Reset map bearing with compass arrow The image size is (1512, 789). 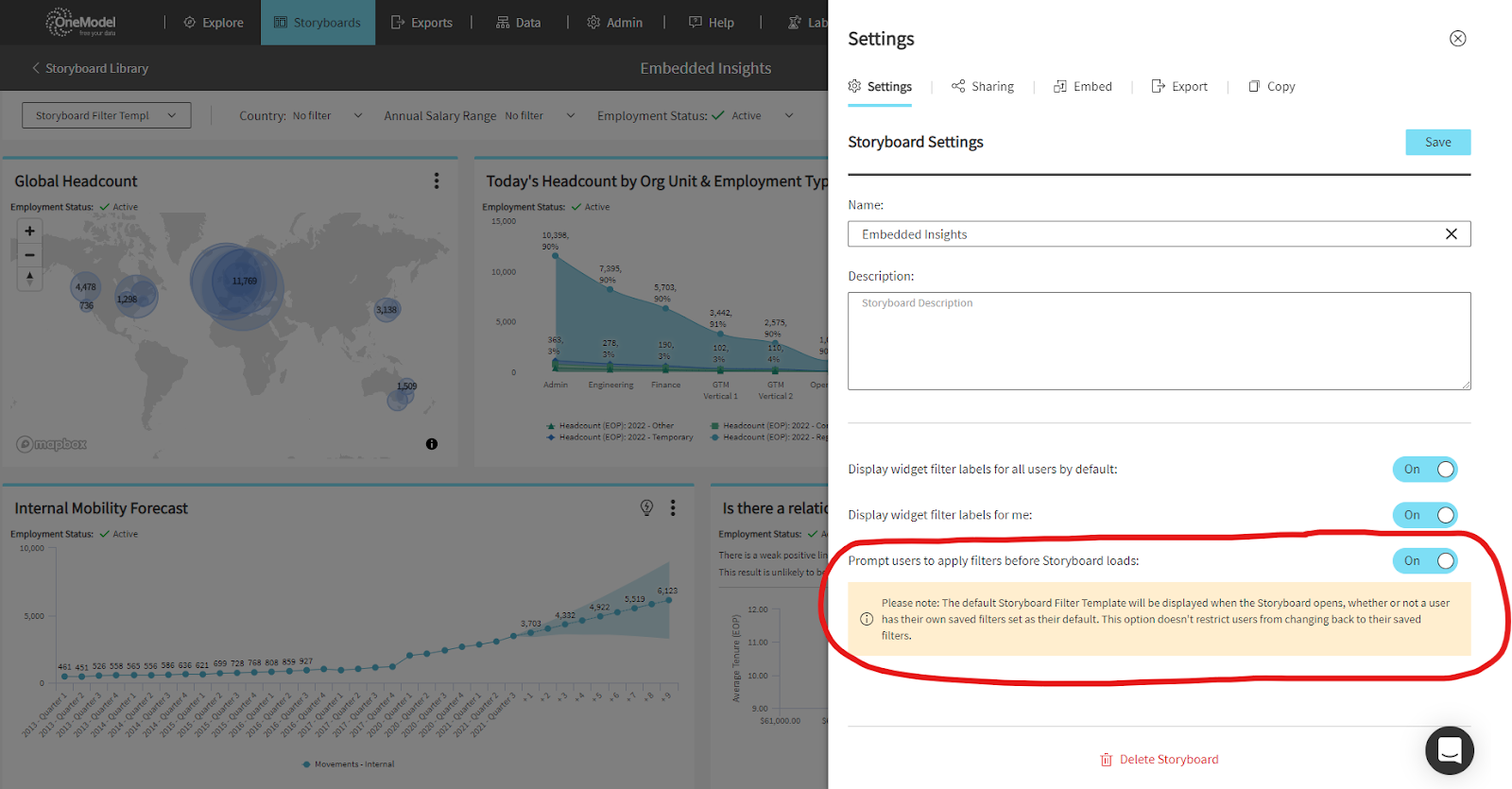click(29, 278)
